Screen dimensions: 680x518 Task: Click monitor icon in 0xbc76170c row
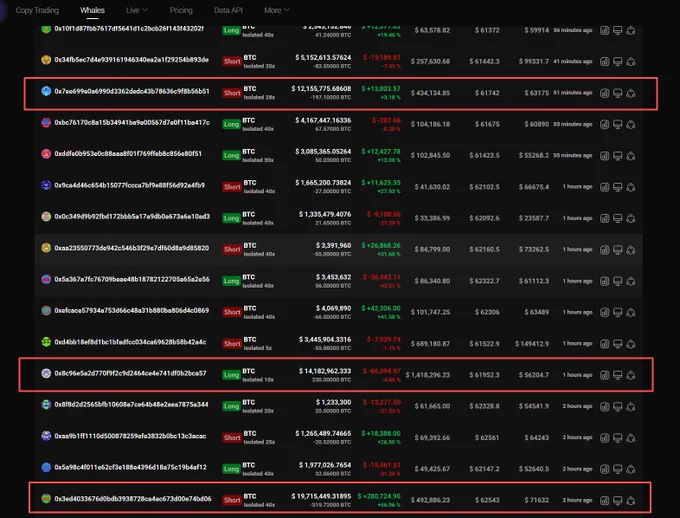tap(618, 125)
